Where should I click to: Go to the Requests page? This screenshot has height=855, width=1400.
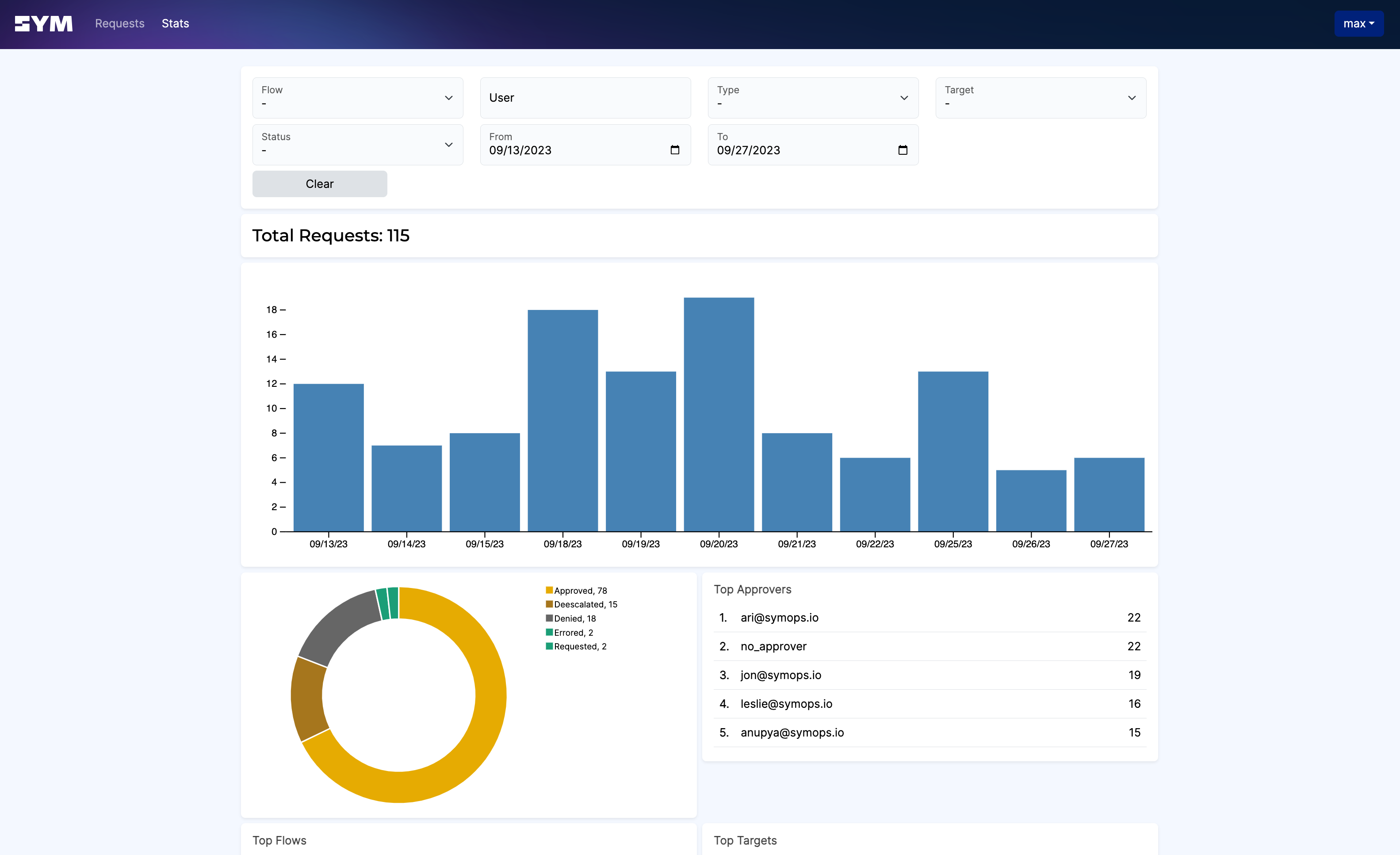coord(119,24)
